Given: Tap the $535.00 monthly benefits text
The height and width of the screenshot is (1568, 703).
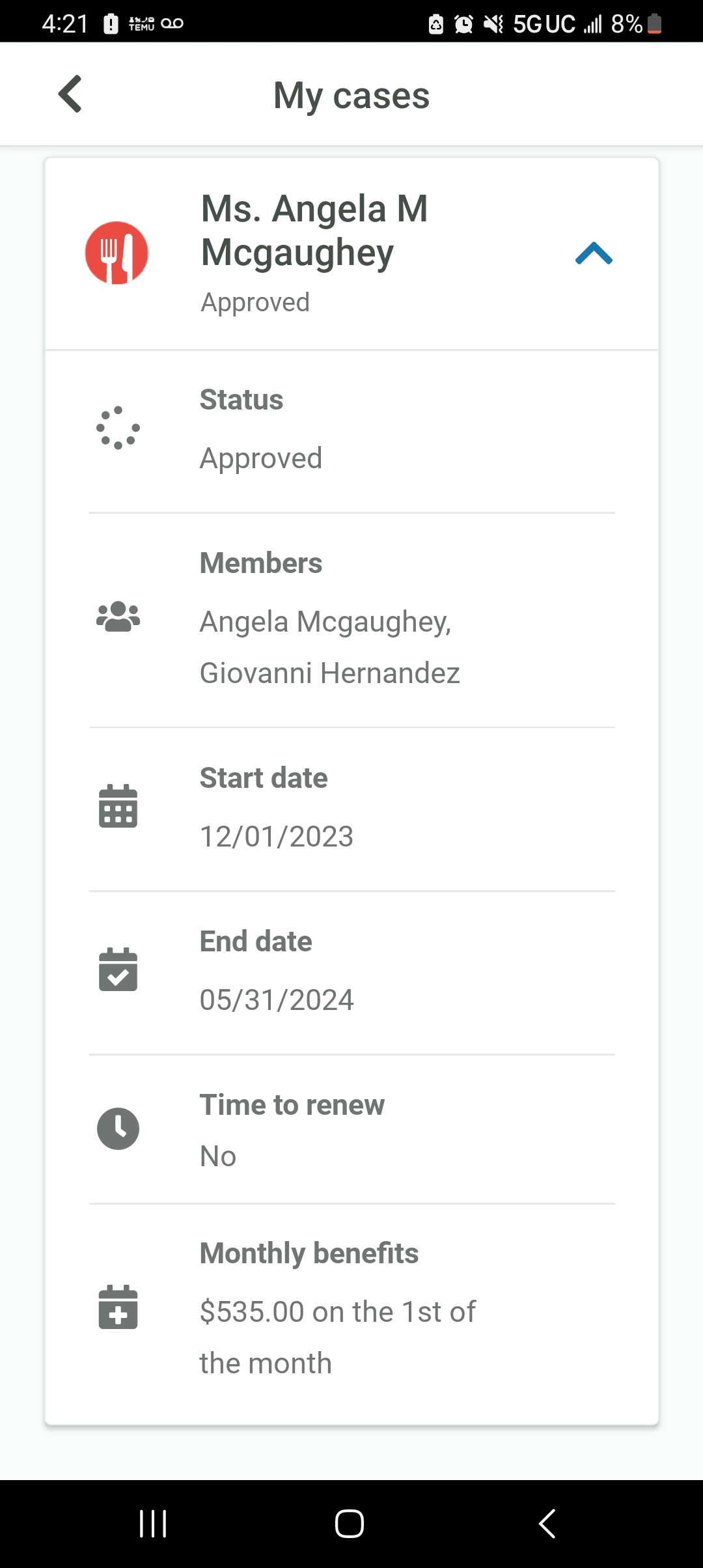Looking at the screenshot, I should [x=337, y=1312].
